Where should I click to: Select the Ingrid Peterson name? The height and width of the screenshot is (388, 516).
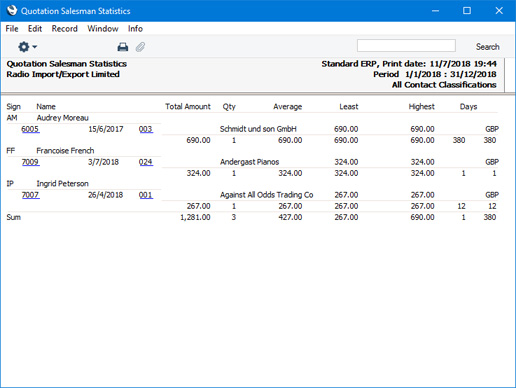(62, 184)
